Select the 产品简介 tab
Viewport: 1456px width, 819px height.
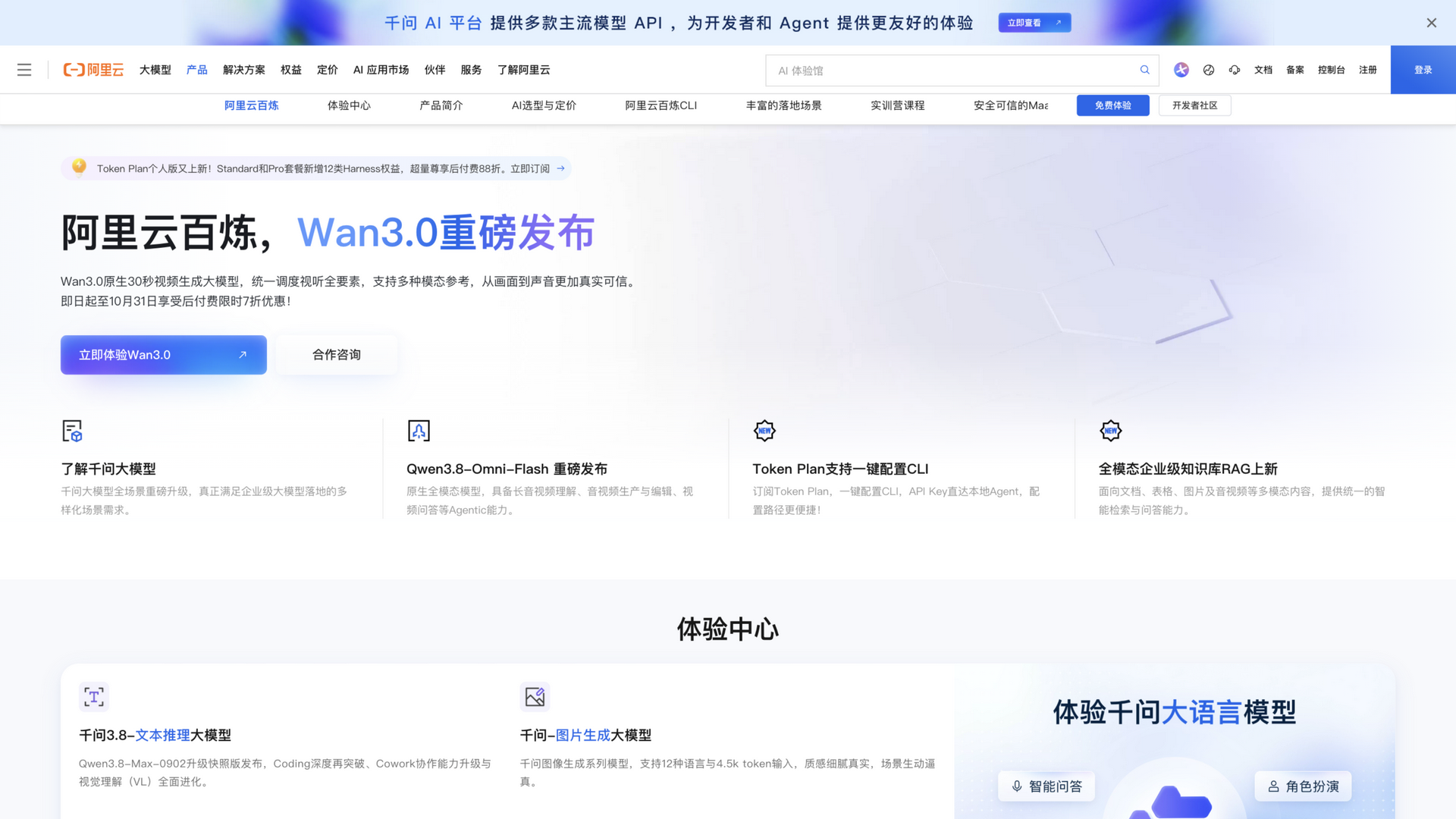pyautogui.click(x=441, y=105)
